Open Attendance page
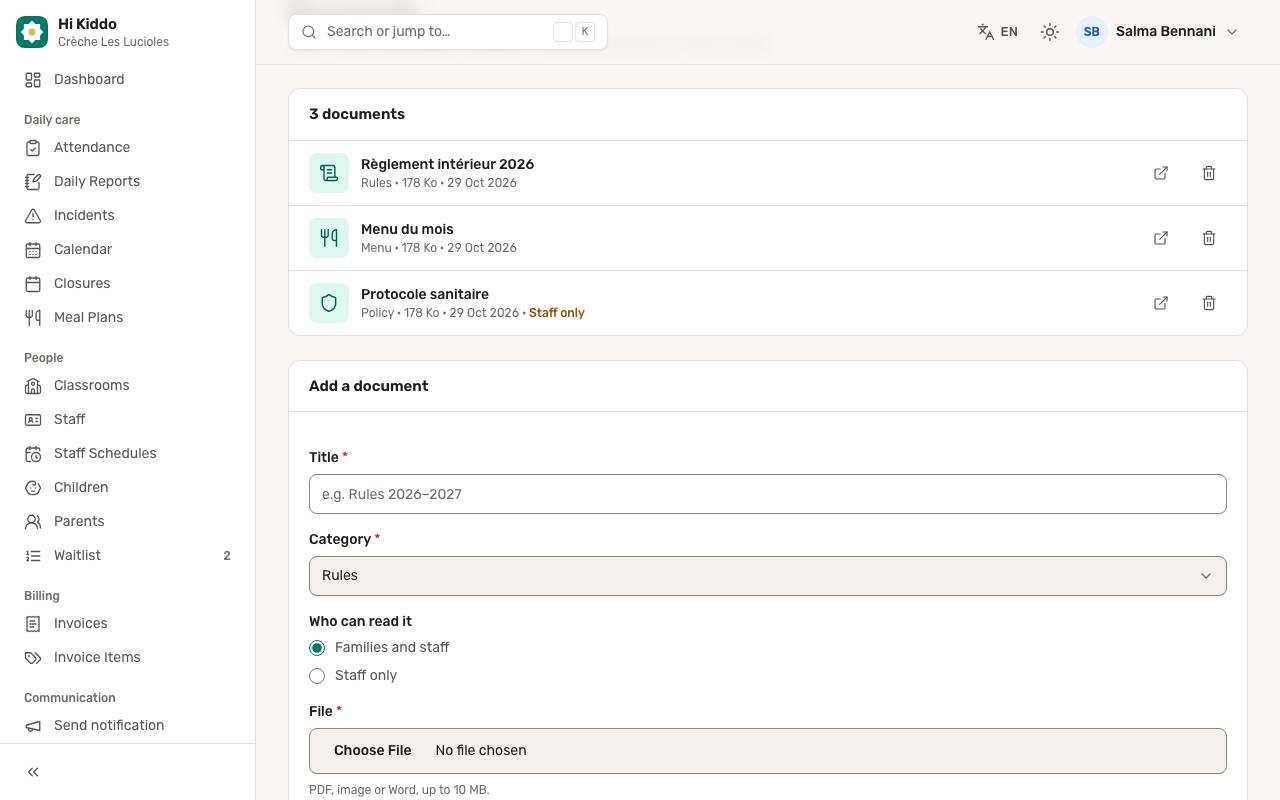The image size is (1280, 800). pos(128,147)
